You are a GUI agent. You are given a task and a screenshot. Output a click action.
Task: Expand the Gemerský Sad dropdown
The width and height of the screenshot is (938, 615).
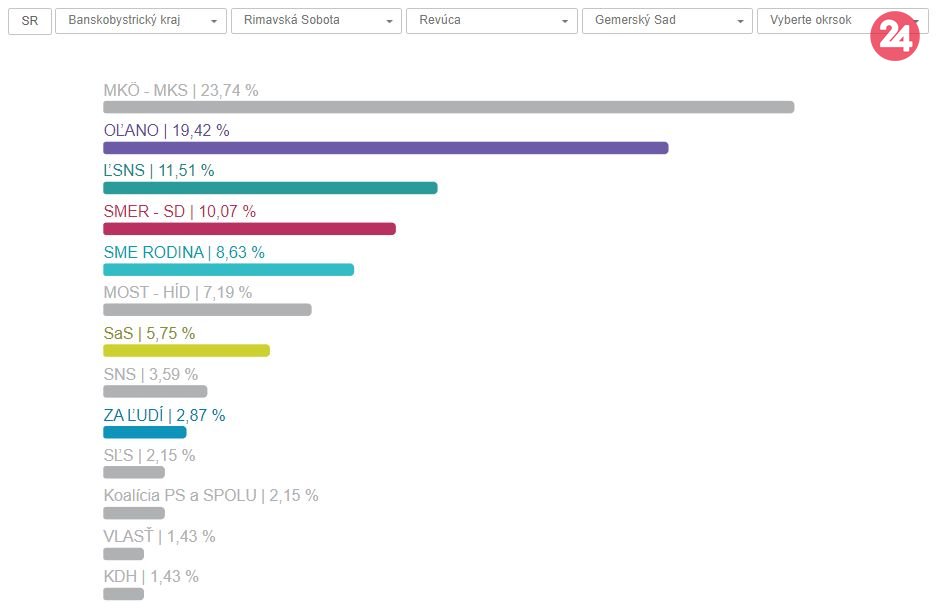tap(668, 21)
